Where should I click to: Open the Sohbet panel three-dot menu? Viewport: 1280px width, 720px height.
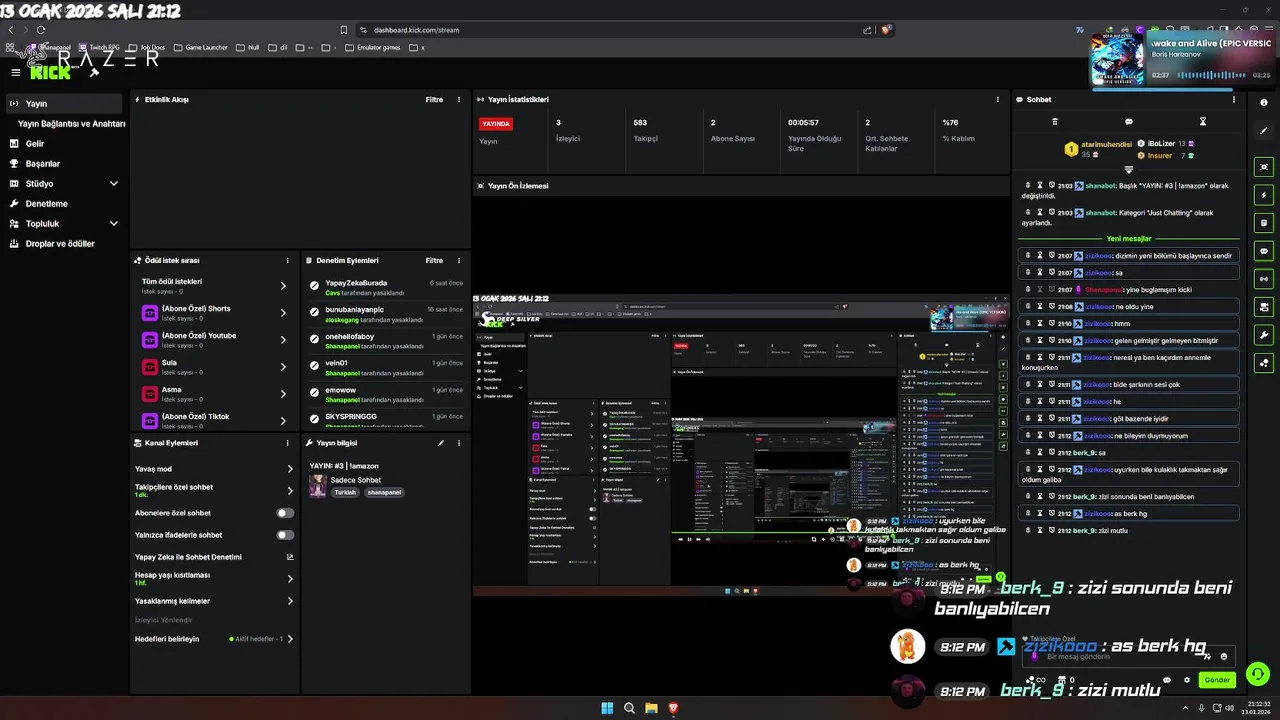coord(1233,100)
